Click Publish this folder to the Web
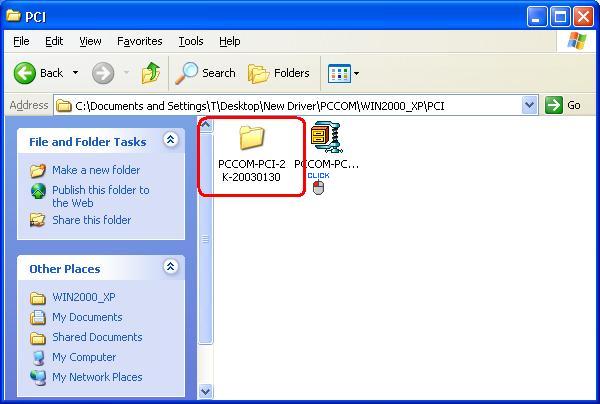This screenshot has height=404, width=600. point(101,196)
